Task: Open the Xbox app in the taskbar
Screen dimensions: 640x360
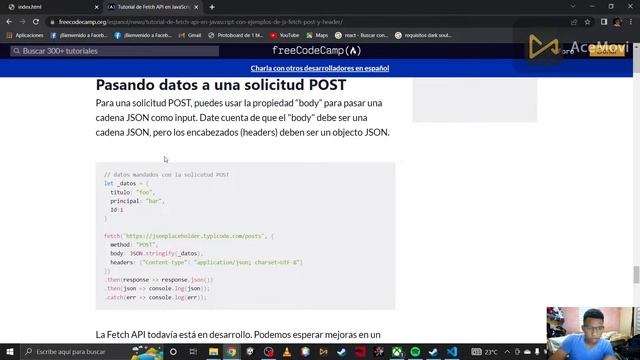Action: click(x=397, y=351)
